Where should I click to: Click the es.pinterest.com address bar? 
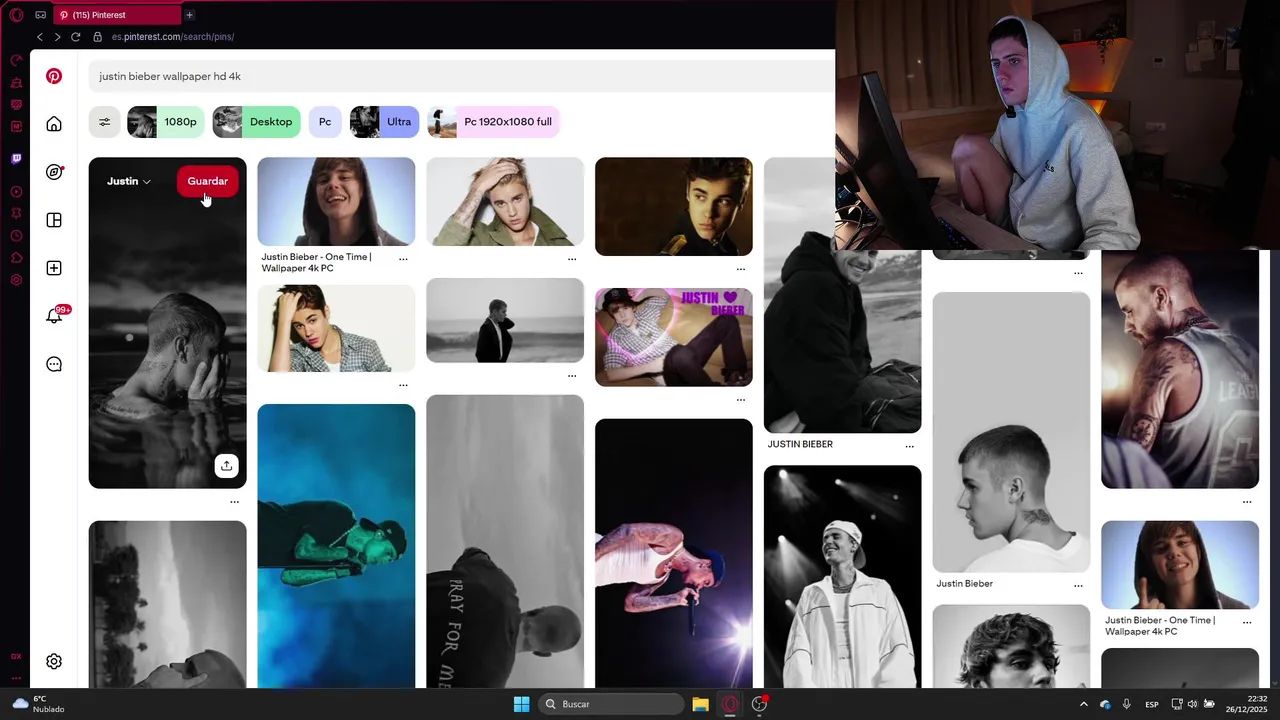pyautogui.click(x=173, y=37)
